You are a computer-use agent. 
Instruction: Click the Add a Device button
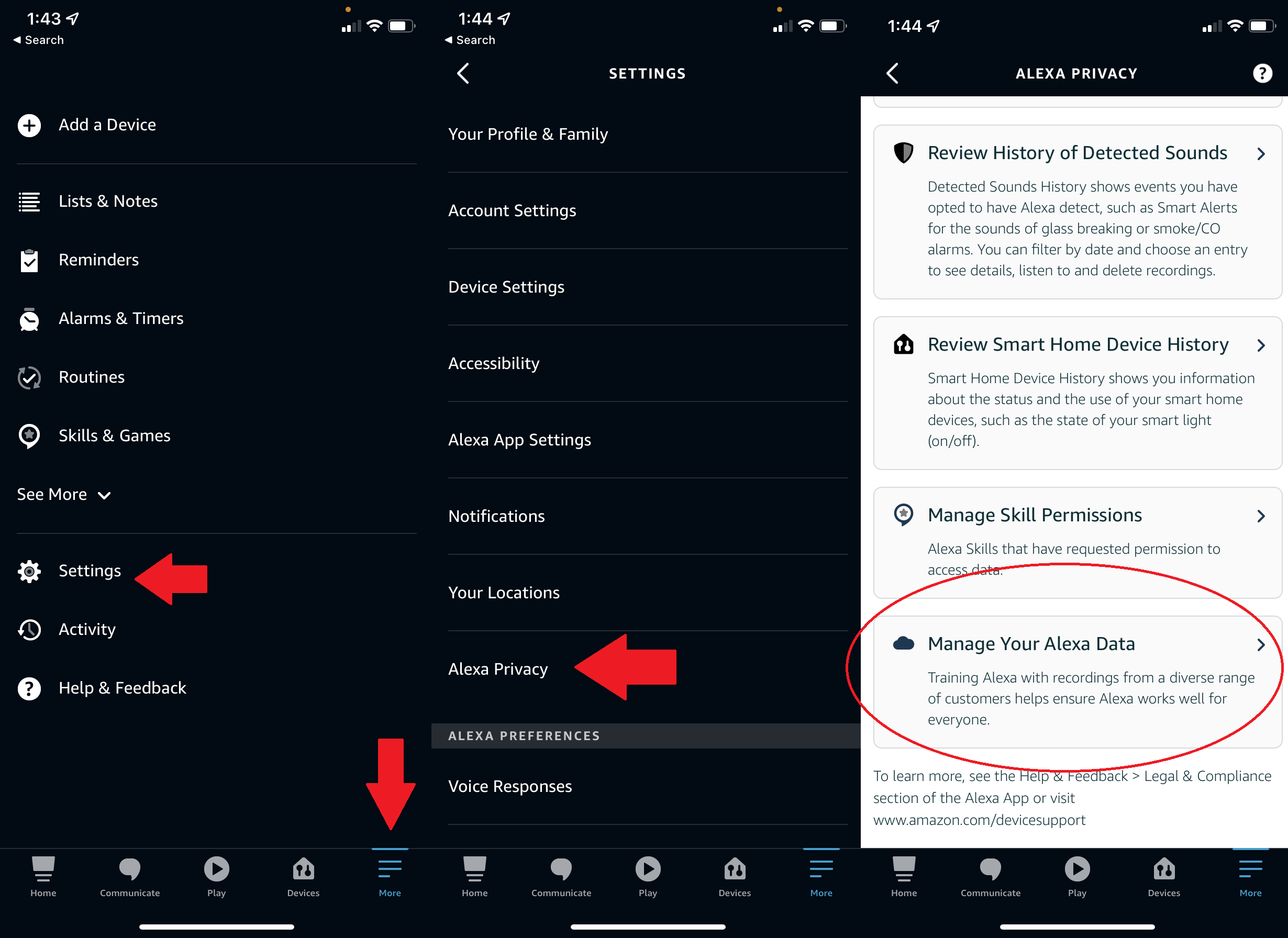(108, 124)
